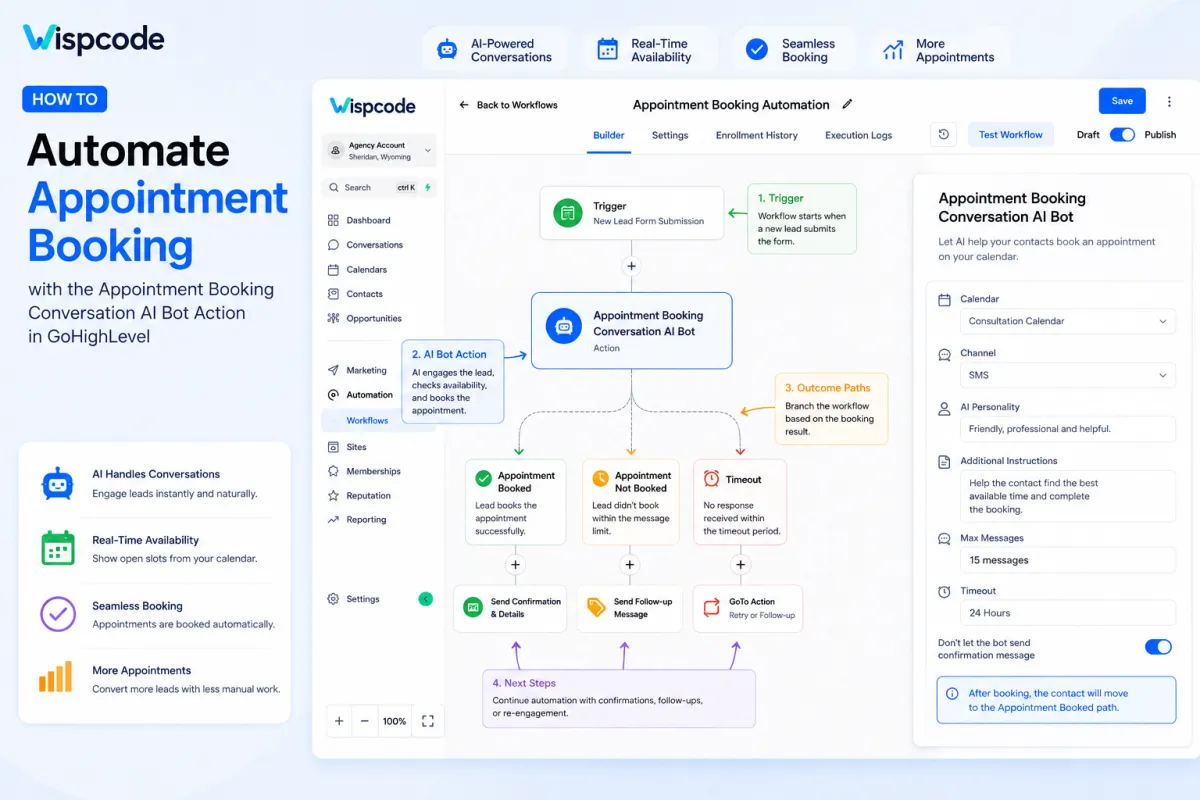Zoom in the workflow canvas
Viewport: 1200px width, 800px height.
(339, 721)
